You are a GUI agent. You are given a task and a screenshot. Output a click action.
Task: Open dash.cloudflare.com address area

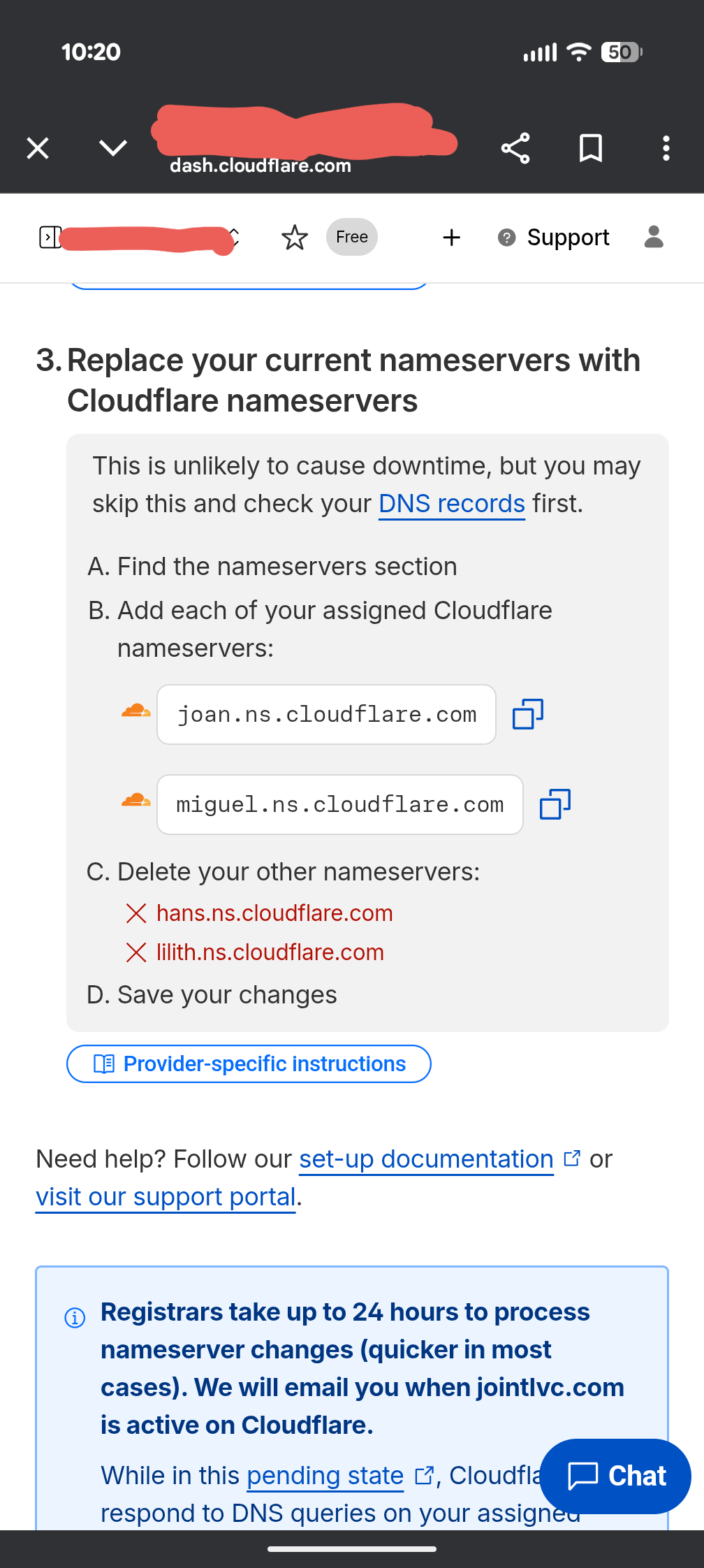click(261, 166)
